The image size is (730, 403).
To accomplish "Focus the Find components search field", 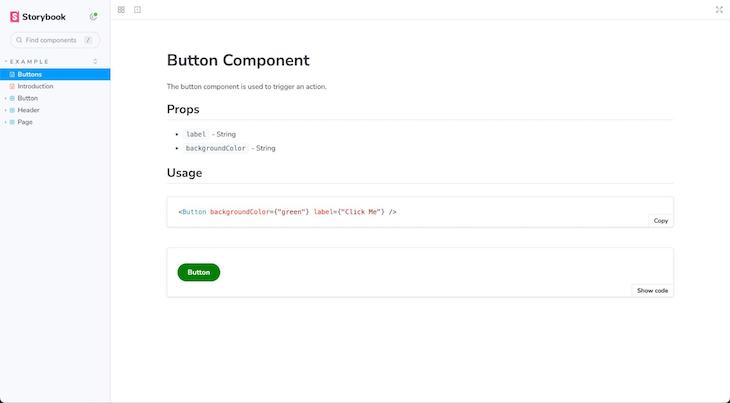I will [x=52, y=40].
